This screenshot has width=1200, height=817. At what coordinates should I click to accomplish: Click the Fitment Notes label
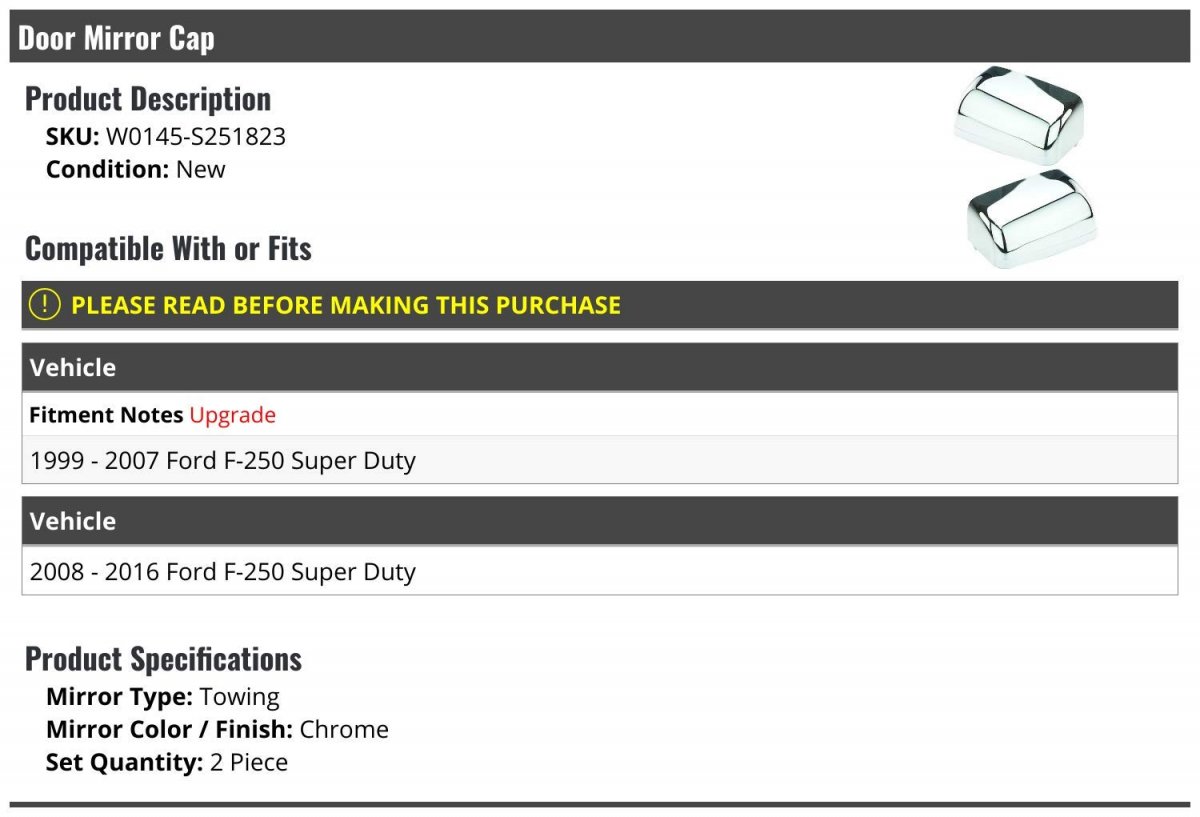106,415
